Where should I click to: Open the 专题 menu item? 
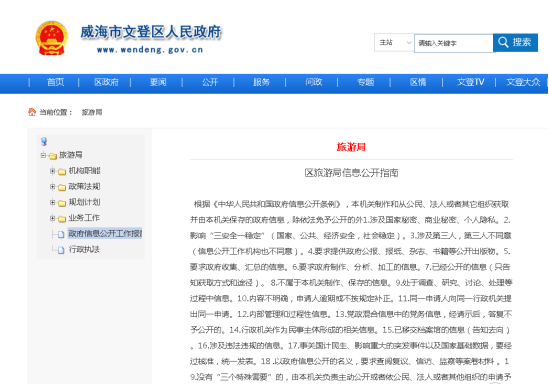(366, 83)
